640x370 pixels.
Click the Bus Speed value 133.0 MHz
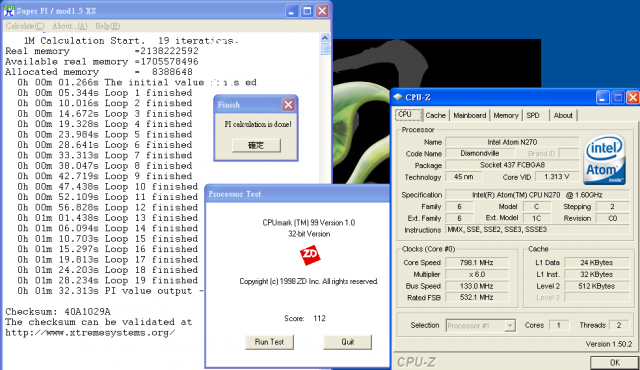pyautogui.click(x=477, y=286)
